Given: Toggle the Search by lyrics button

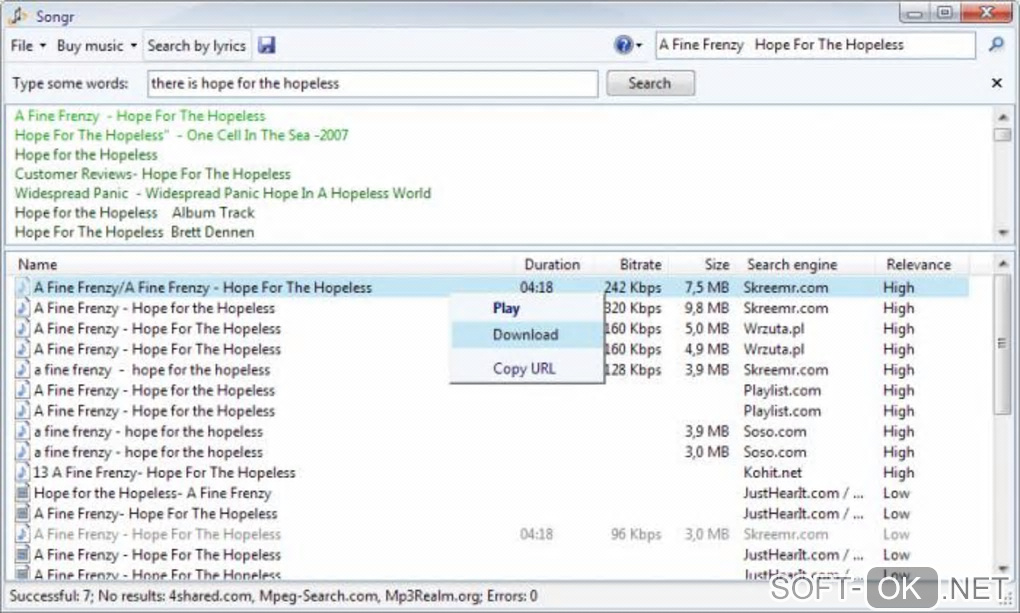Looking at the screenshot, I should coord(196,46).
